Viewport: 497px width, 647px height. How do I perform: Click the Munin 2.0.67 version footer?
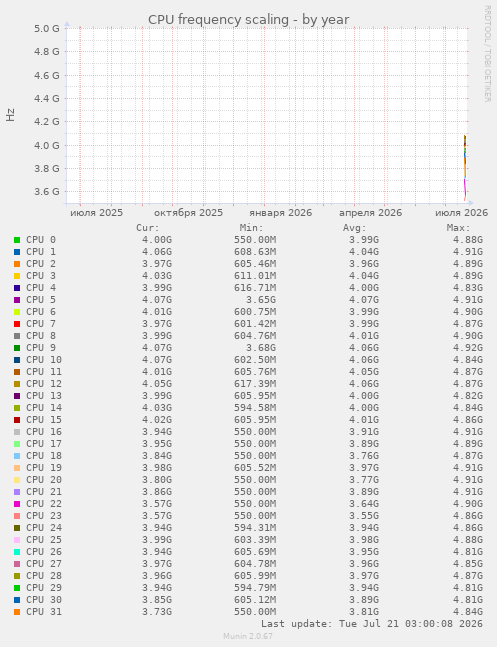(x=248, y=636)
